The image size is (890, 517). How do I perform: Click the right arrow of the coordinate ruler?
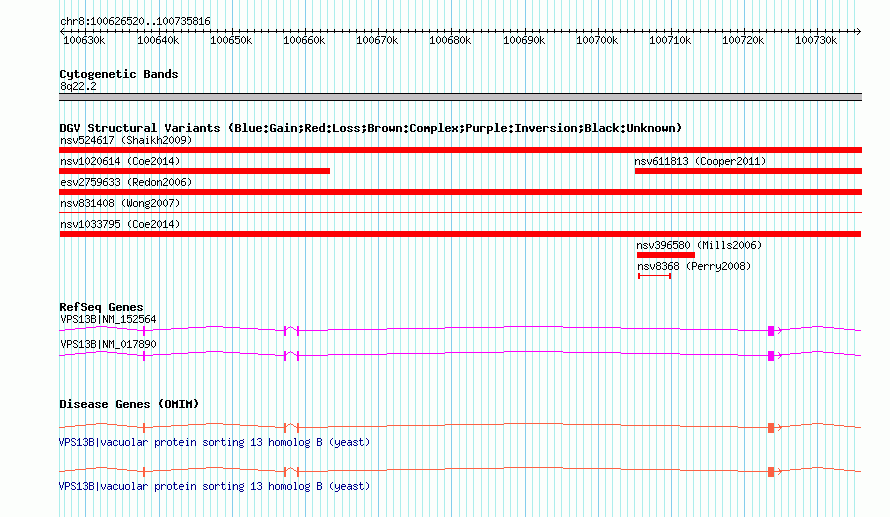tap(859, 32)
